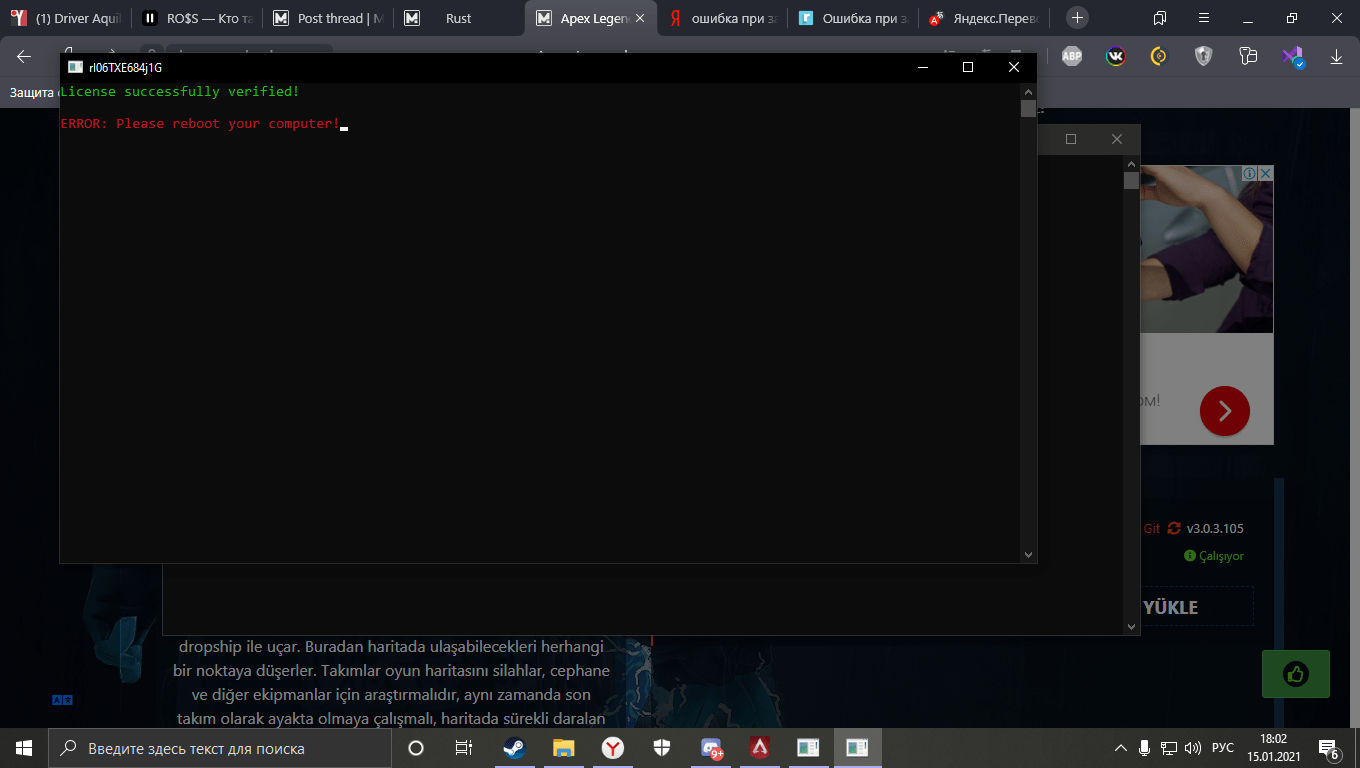Open Task View on taskbar
This screenshot has width=1360, height=768.
pos(464,748)
